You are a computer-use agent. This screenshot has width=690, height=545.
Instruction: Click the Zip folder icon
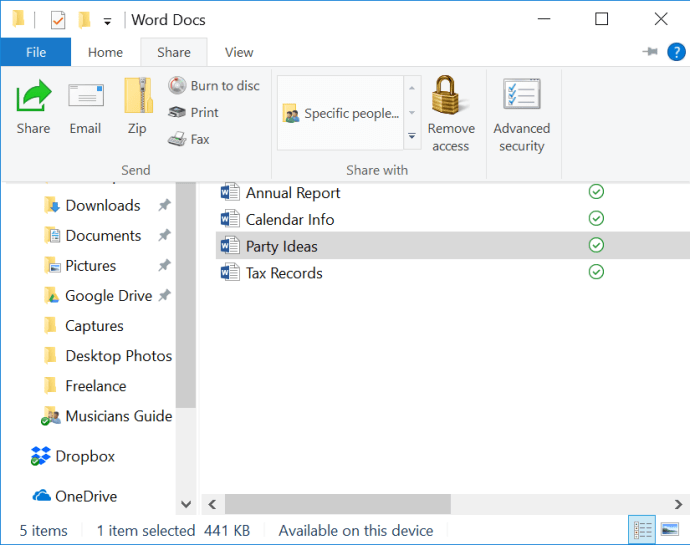coord(138,95)
